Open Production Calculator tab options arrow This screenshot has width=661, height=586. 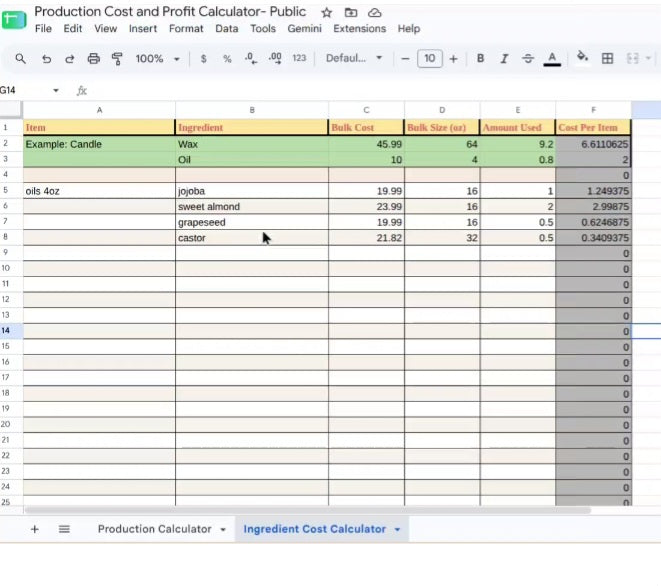click(x=223, y=530)
